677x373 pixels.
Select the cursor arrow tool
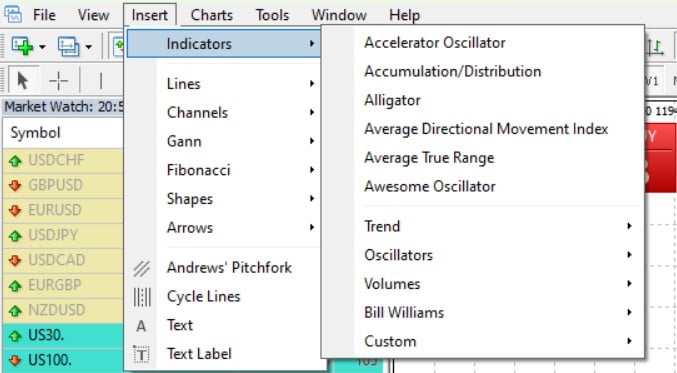point(22,80)
